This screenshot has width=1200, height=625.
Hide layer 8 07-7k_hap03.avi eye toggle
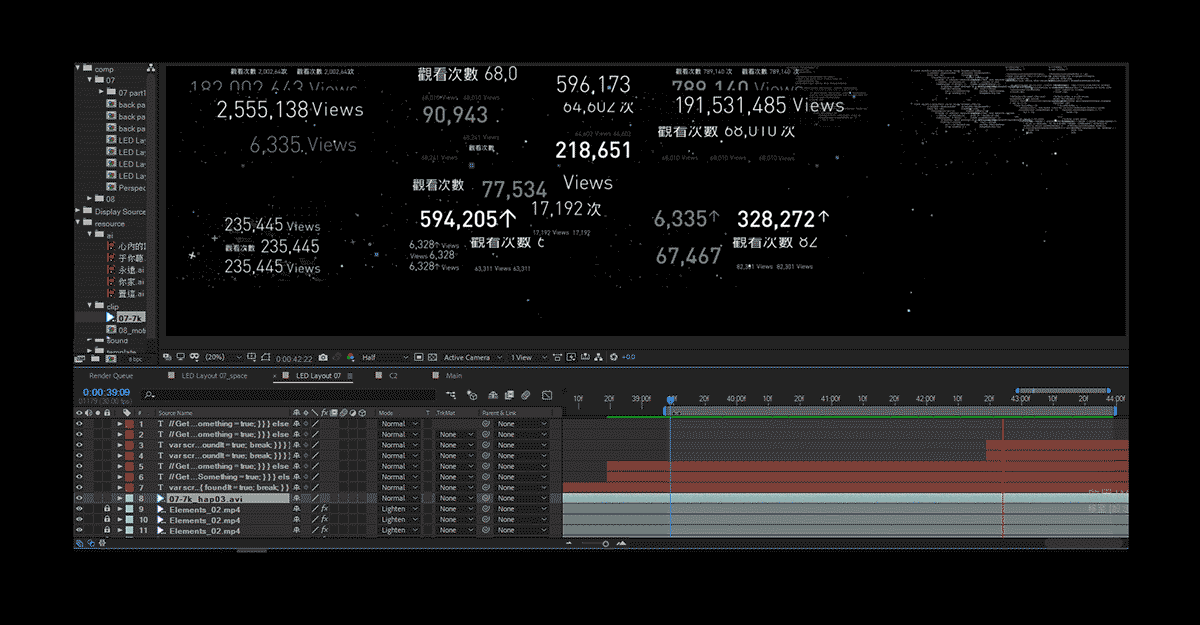[80, 498]
